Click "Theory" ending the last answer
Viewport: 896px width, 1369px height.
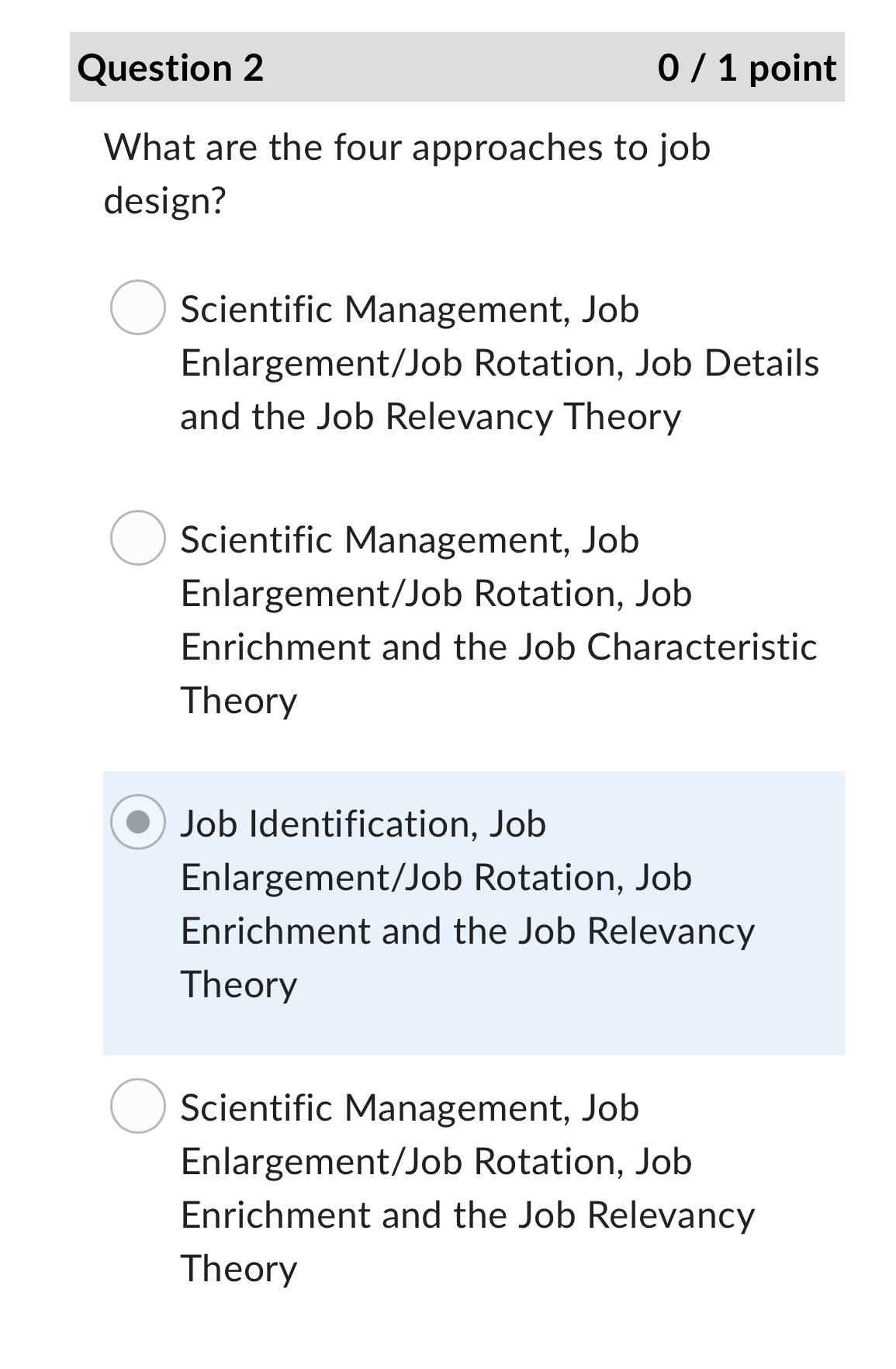point(239,1269)
